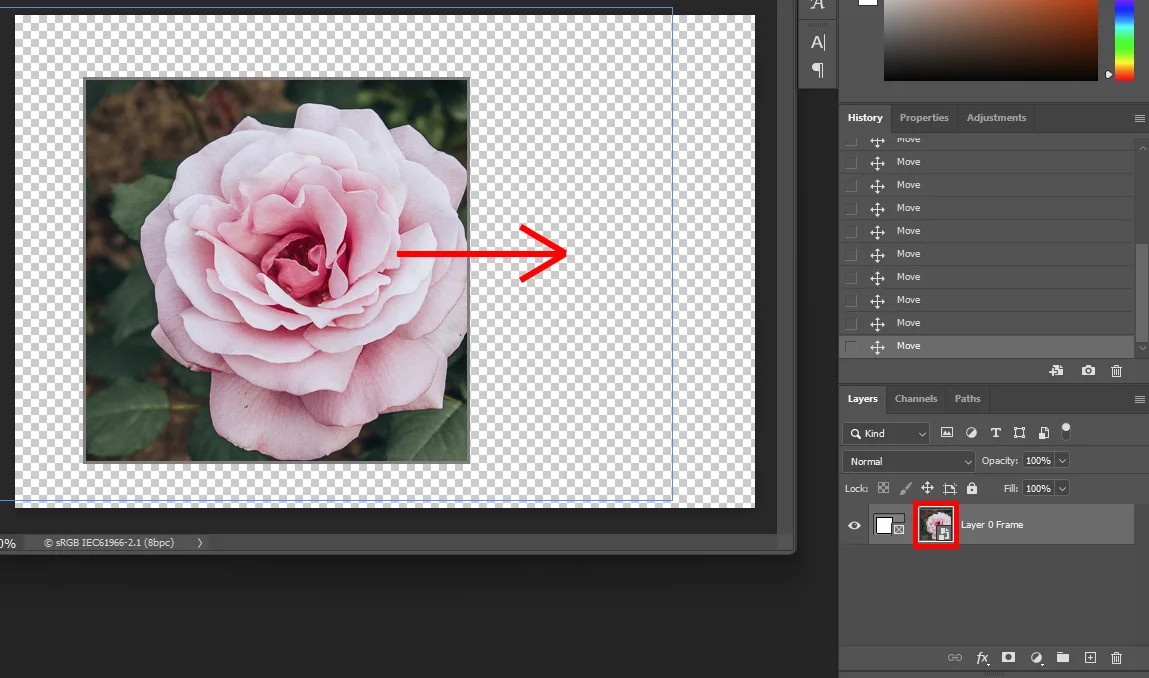Screen dimensions: 1149x678
Task: Expand status bar info chevron menu
Action: click(x=199, y=543)
